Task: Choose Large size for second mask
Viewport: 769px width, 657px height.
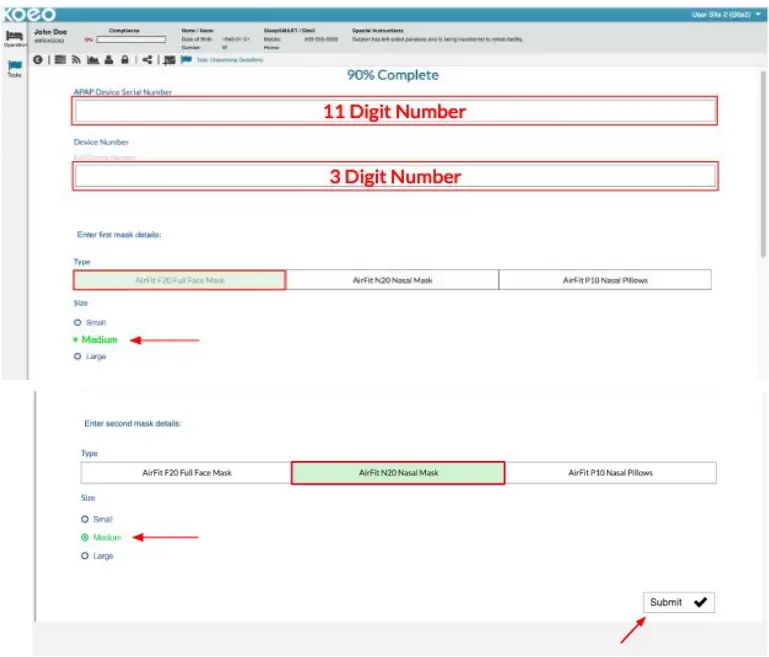Action: (97, 556)
